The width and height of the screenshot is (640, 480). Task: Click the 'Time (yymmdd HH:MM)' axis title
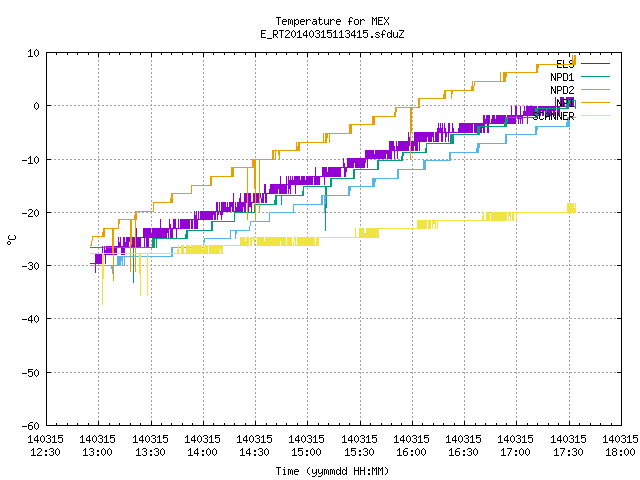coord(332,471)
